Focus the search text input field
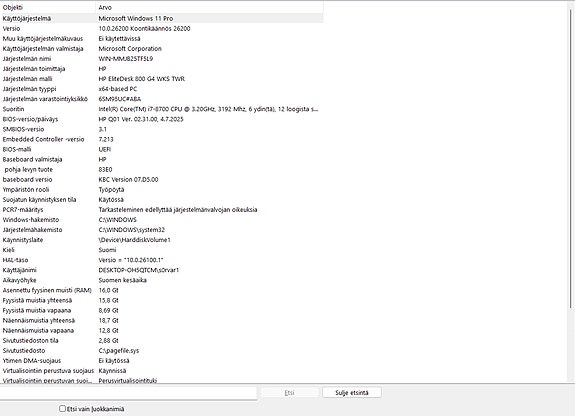 [128, 393]
